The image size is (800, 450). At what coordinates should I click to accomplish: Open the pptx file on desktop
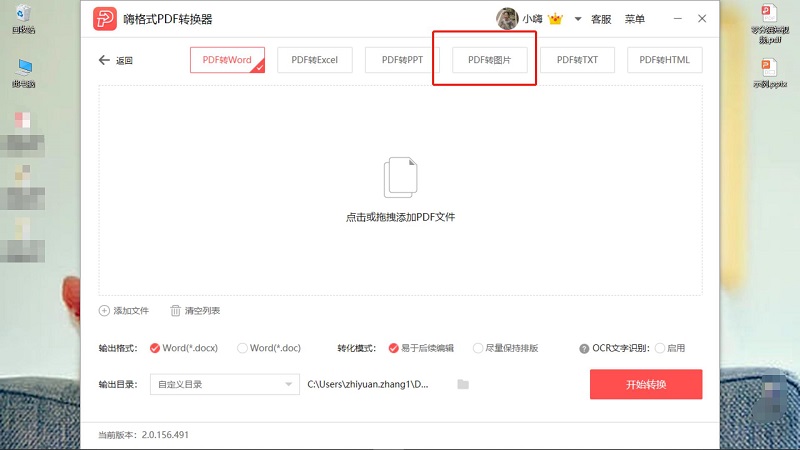(769, 73)
